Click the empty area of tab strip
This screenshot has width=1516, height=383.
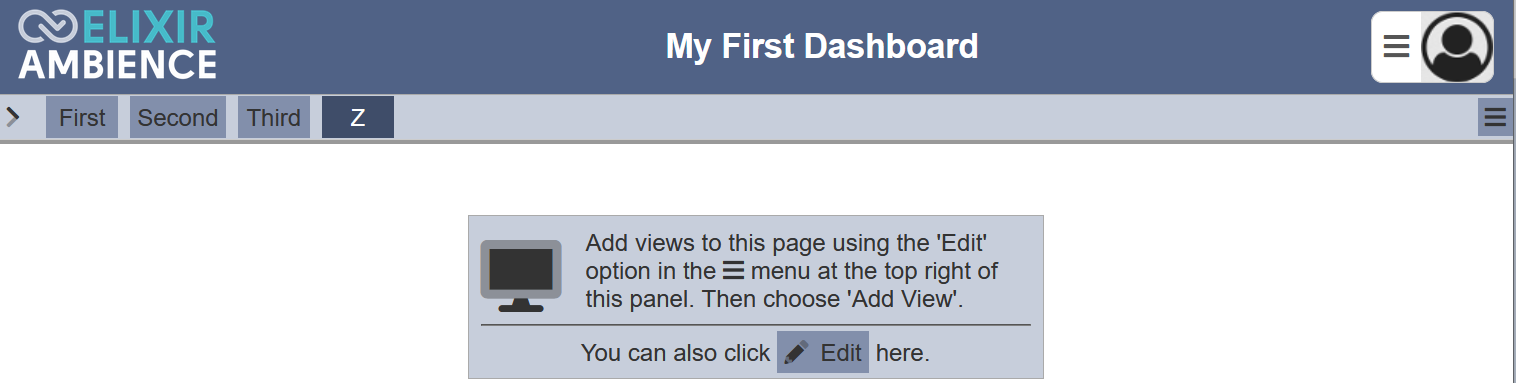935,117
